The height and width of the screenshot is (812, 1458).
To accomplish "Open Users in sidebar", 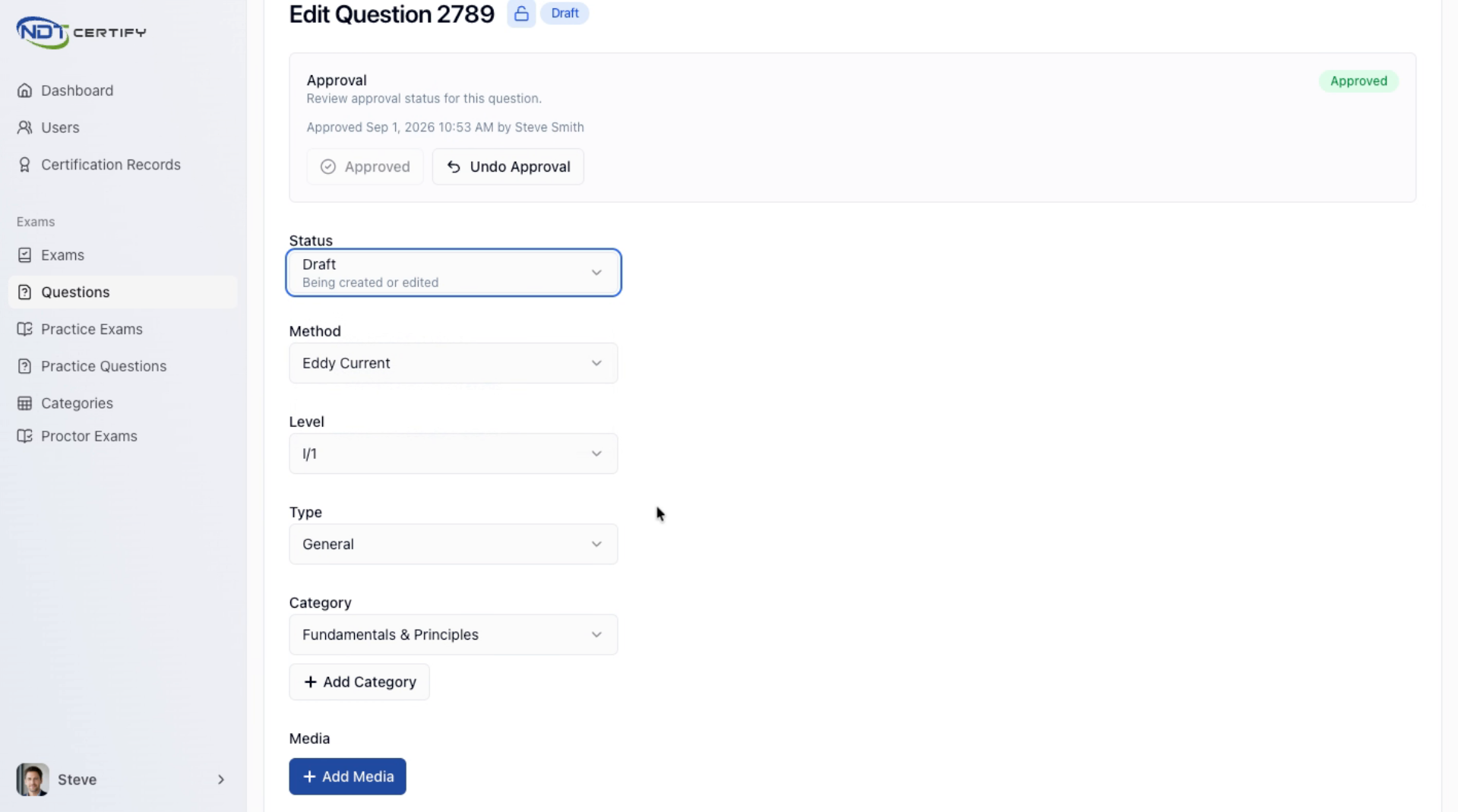I will 122,128.
